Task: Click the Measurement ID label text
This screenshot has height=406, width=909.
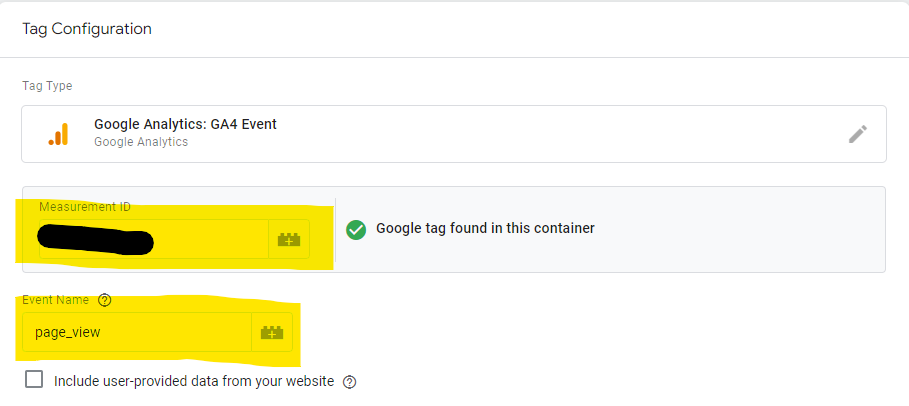Action: (85, 207)
